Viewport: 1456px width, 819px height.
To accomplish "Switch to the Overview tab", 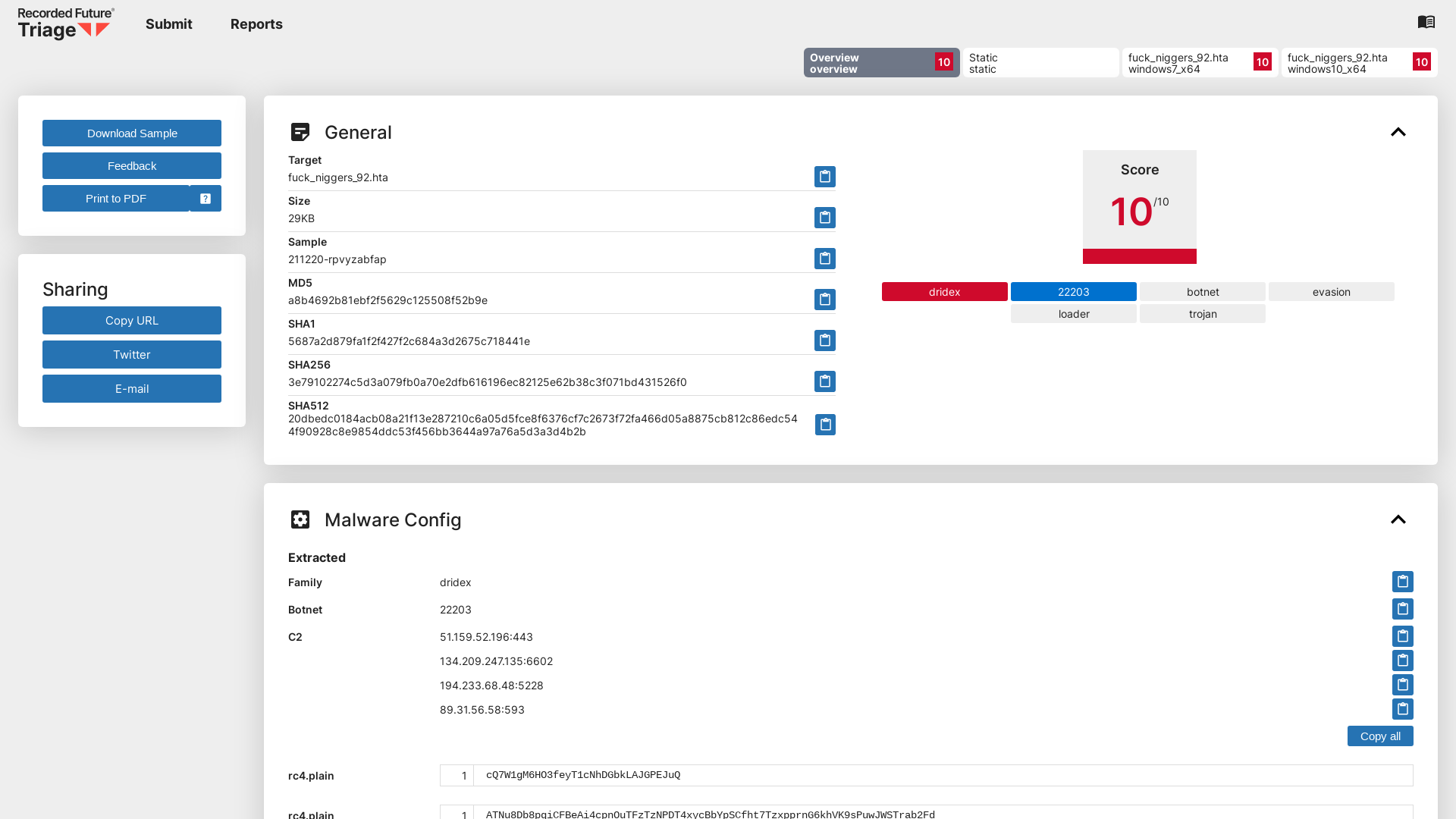I will coord(882,63).
